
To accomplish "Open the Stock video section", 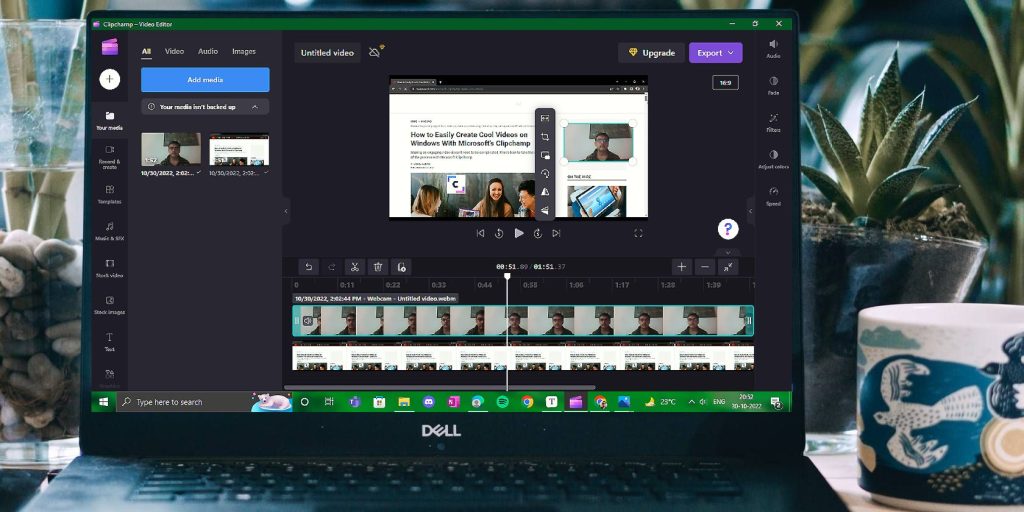I will tap(110, 268).
